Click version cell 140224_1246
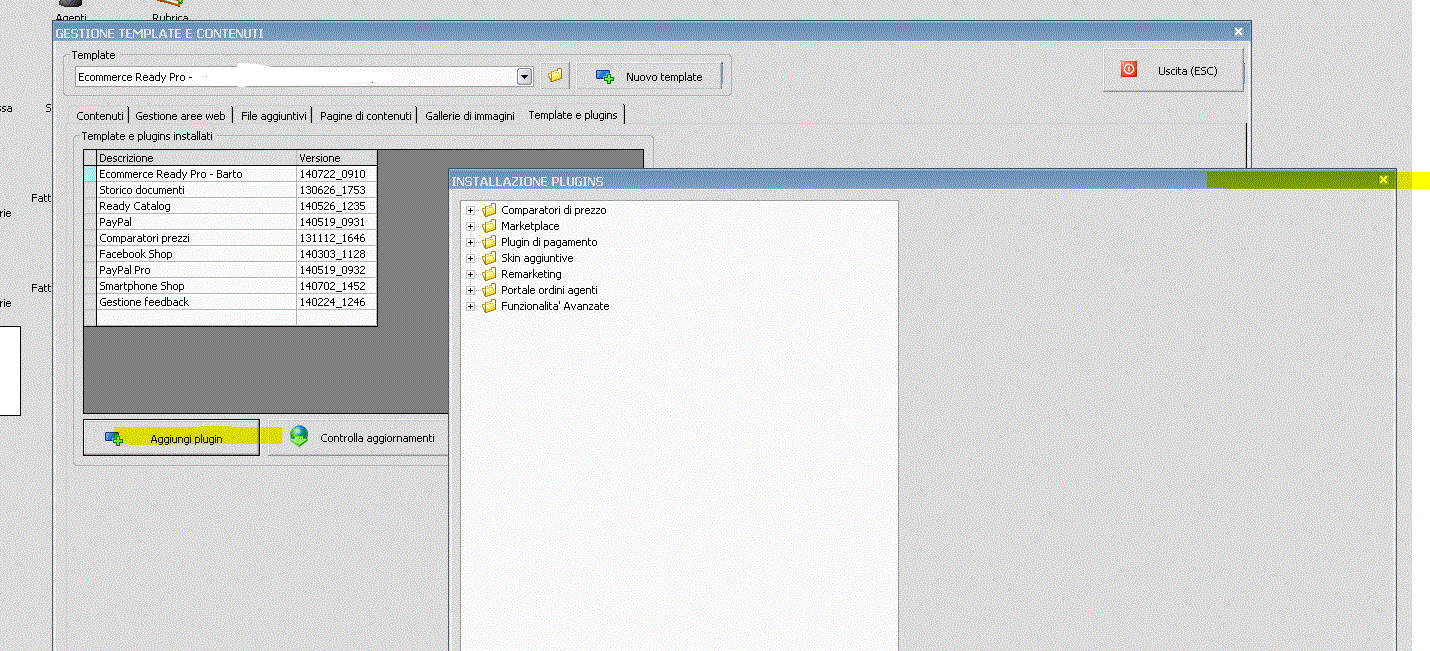 [337, 302]
